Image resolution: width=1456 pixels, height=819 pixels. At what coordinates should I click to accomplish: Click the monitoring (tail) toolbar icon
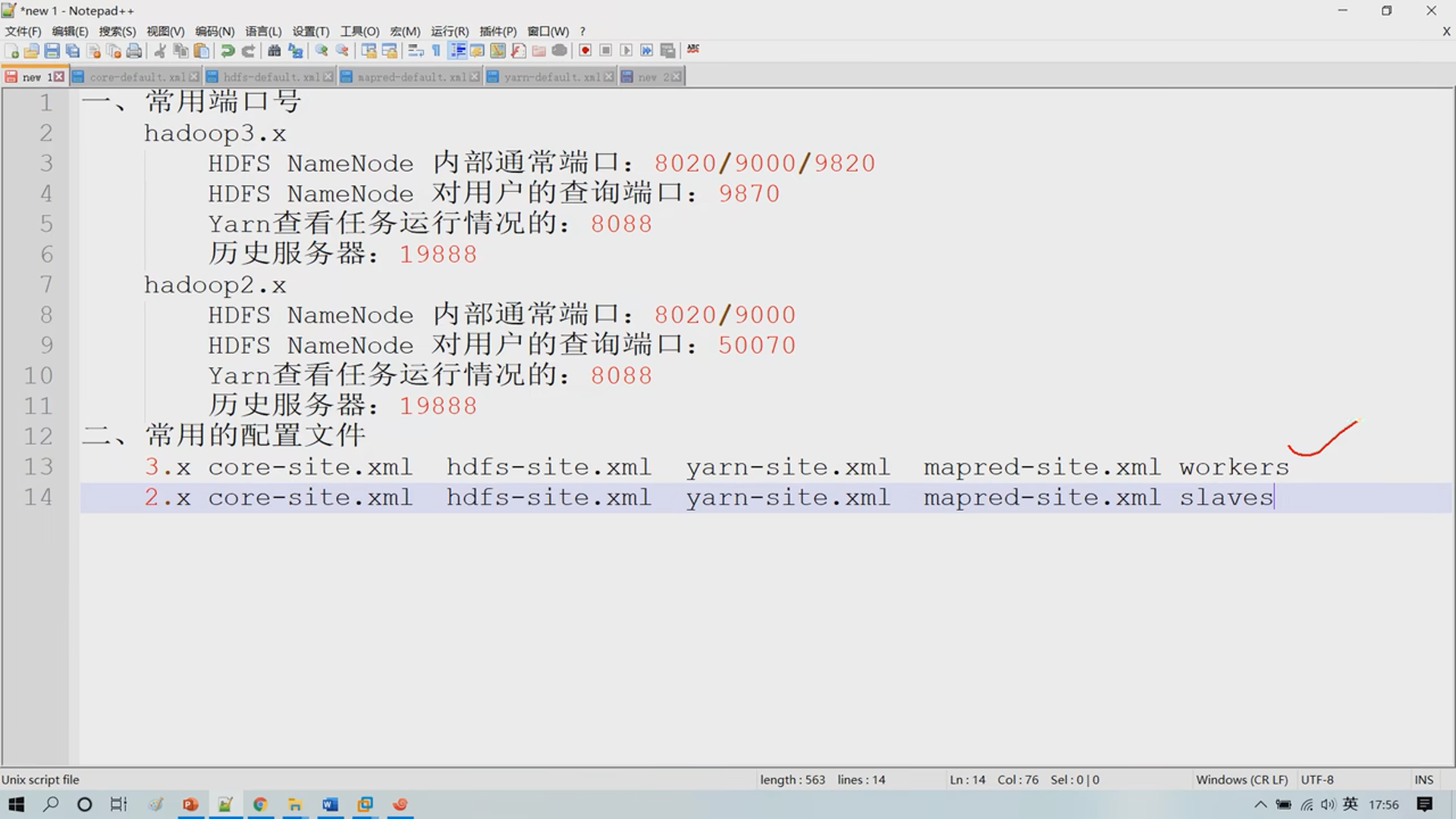click(x=559, y=51)
